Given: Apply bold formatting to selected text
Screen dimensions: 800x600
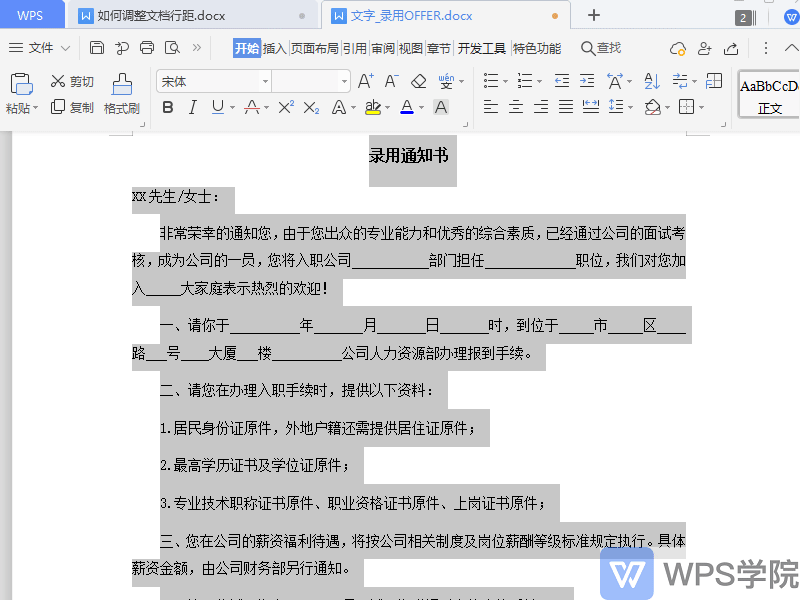Looking at the screenshot, I should [168, 106].
